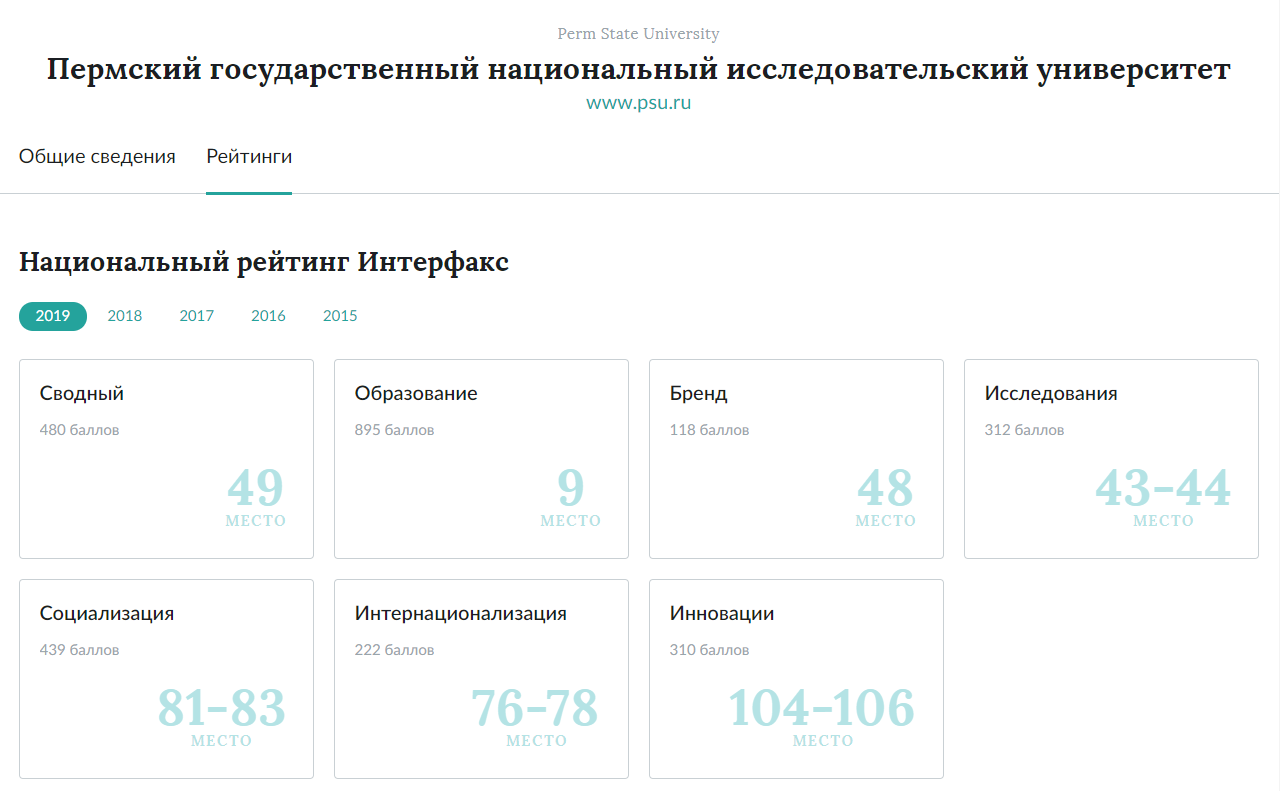Select the 2019 year pill
Screen dimensions: 1280x791
click(x=53, y=316)
